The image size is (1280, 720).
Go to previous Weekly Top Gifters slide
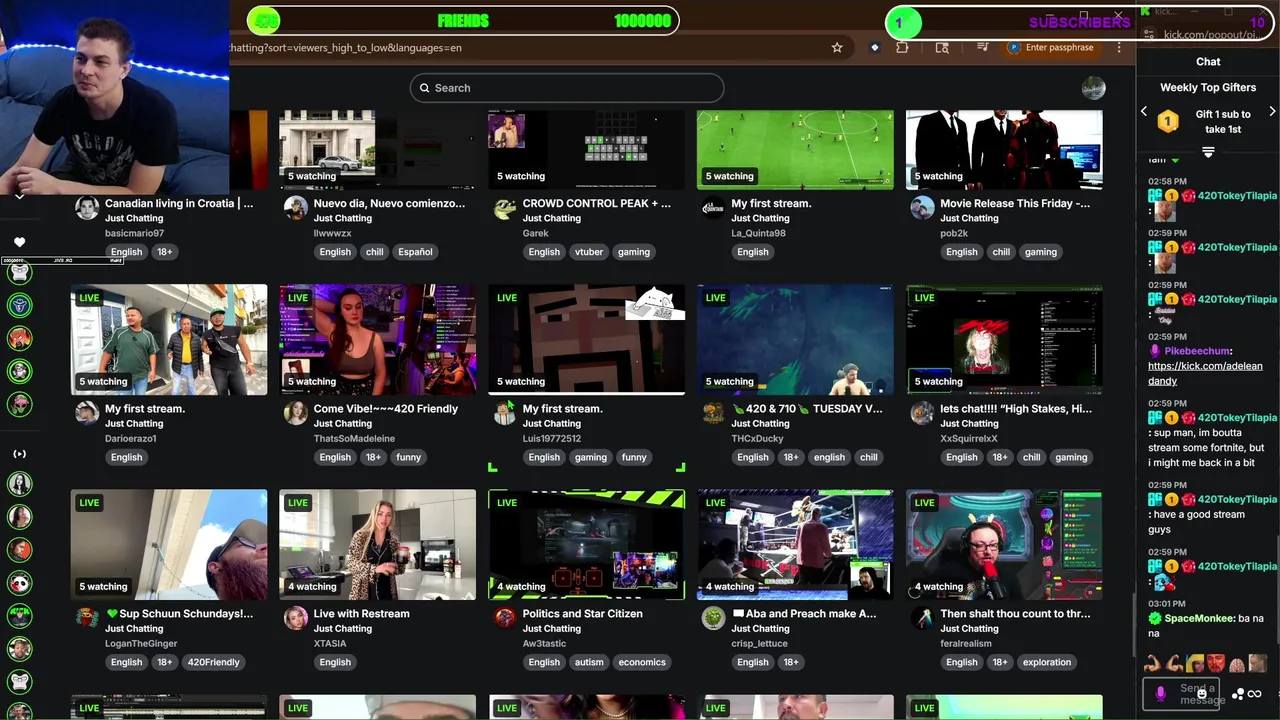point(1144,112)
